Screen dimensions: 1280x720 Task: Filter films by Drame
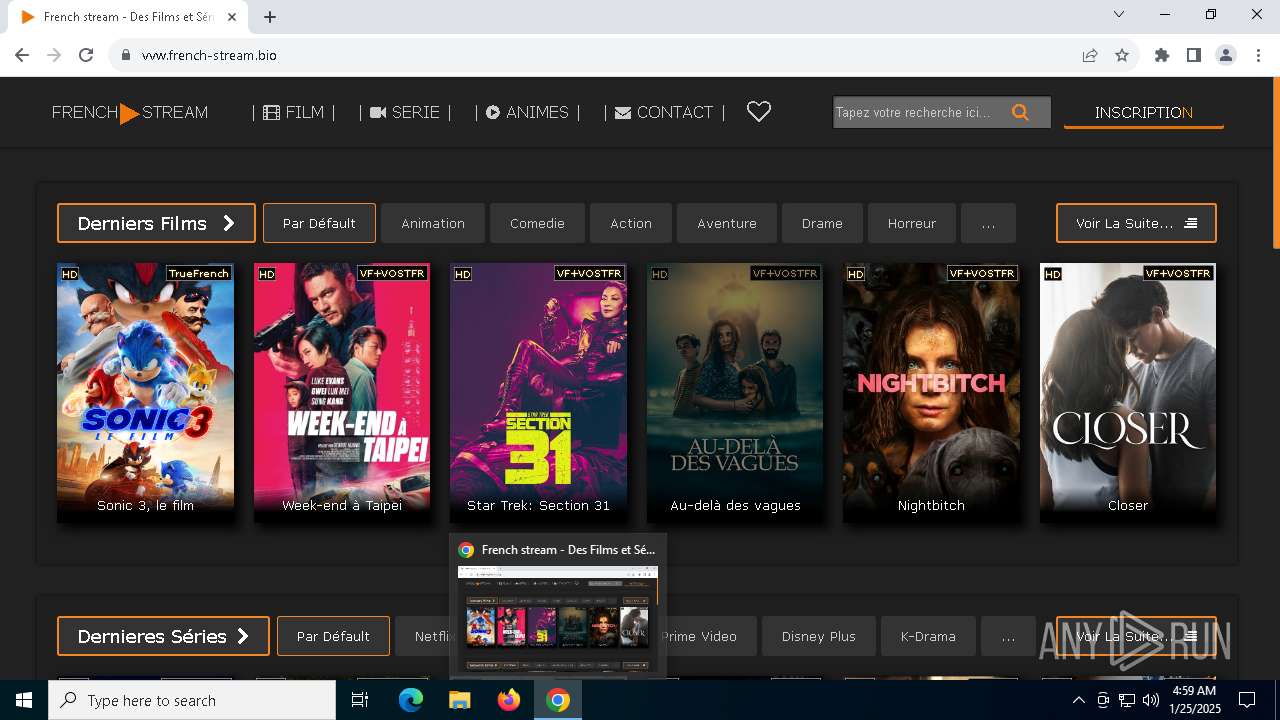pyautogui.click(x=822, y=223)
